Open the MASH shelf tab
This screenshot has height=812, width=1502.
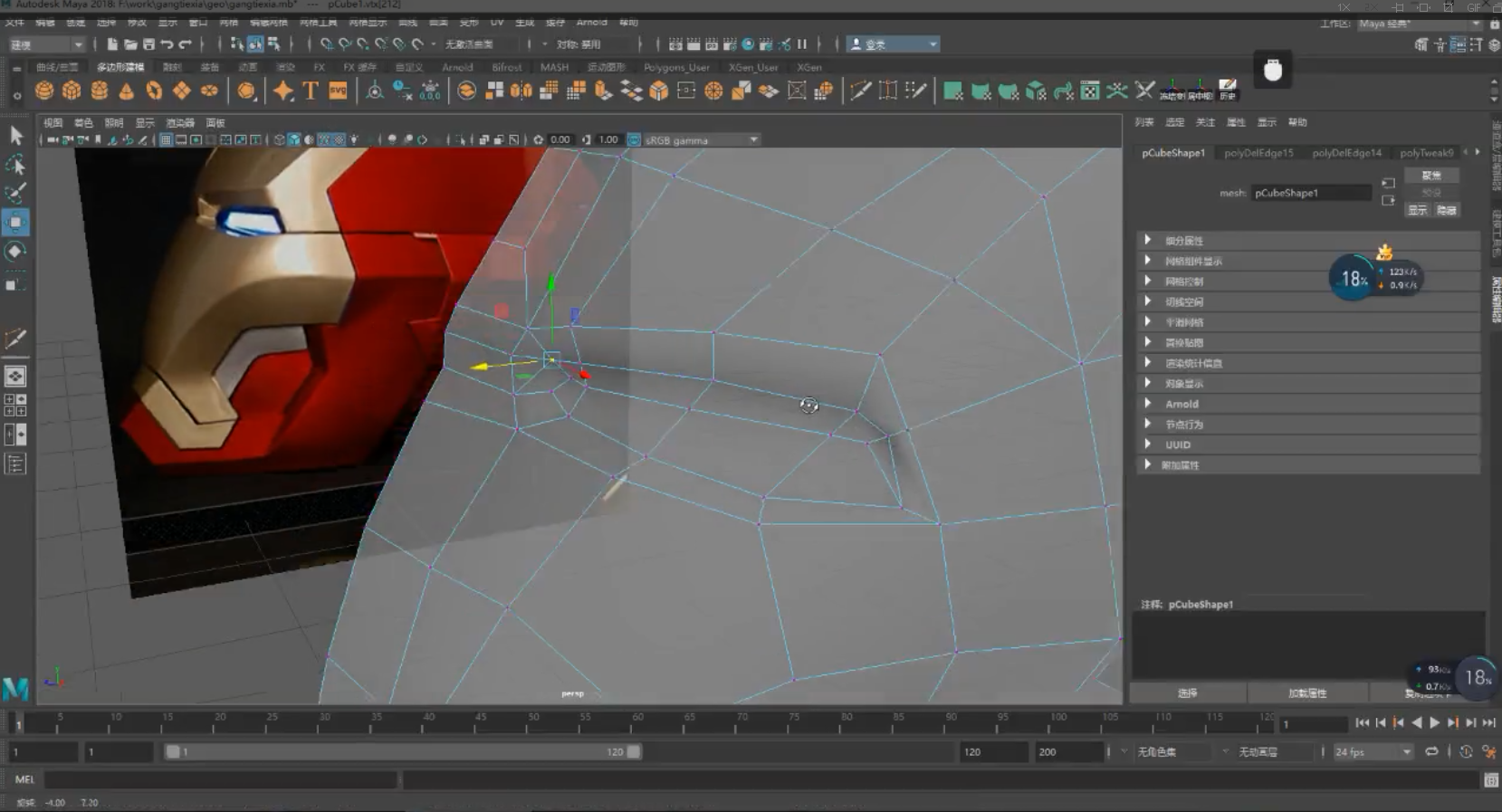coord(554,67)
